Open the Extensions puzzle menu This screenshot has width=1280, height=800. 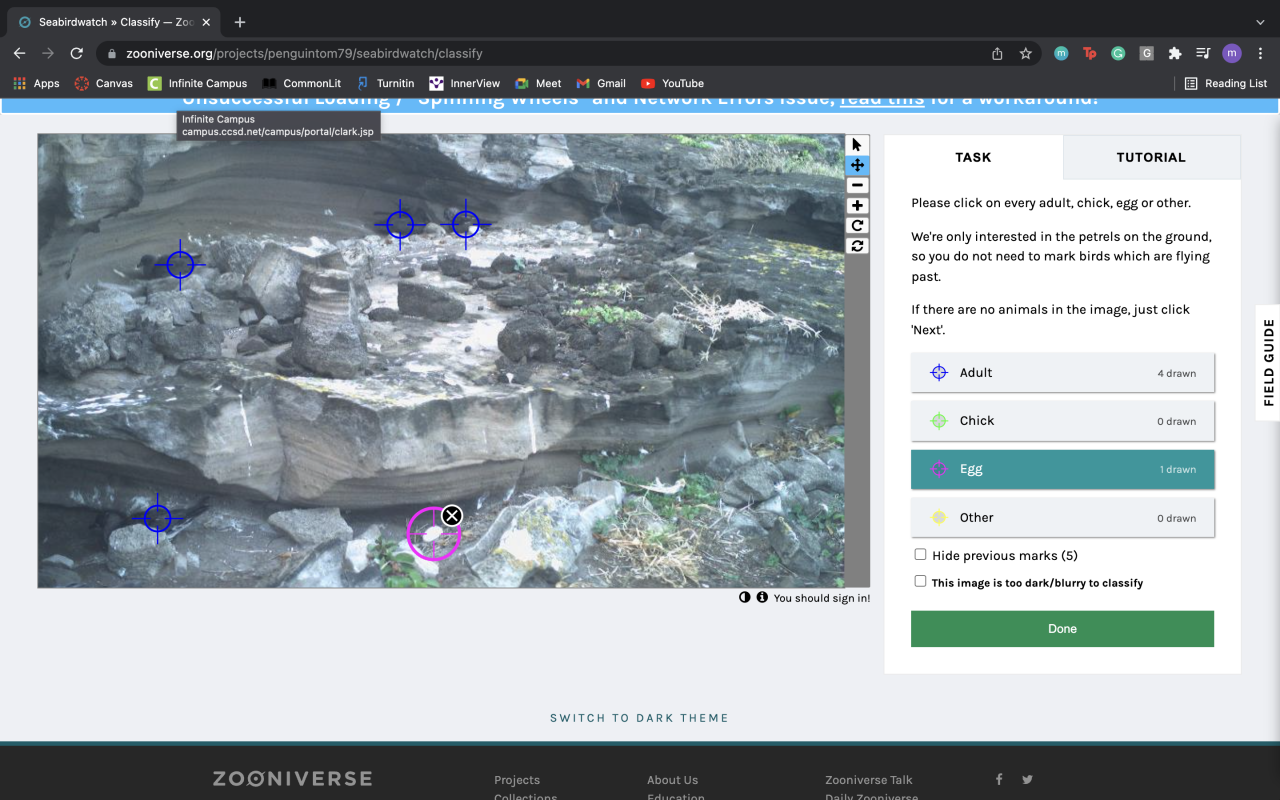pos(1175,53)
